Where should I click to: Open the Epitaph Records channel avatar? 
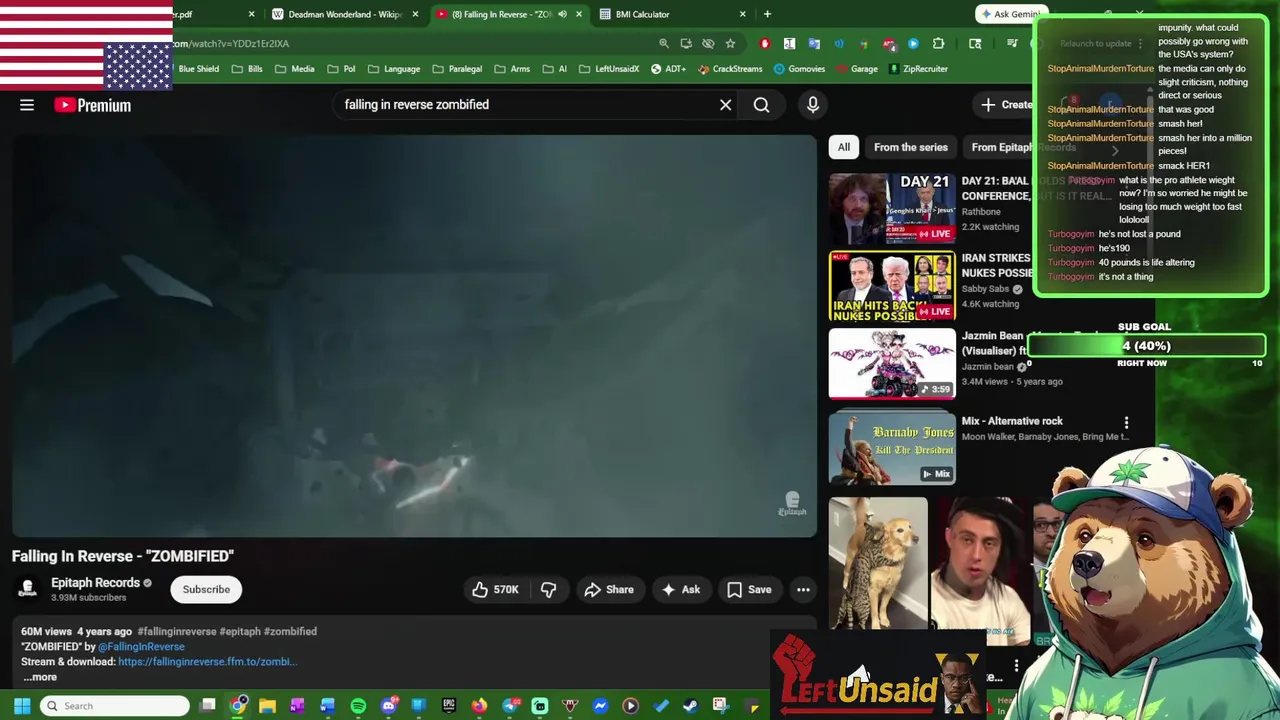[28, 589]
